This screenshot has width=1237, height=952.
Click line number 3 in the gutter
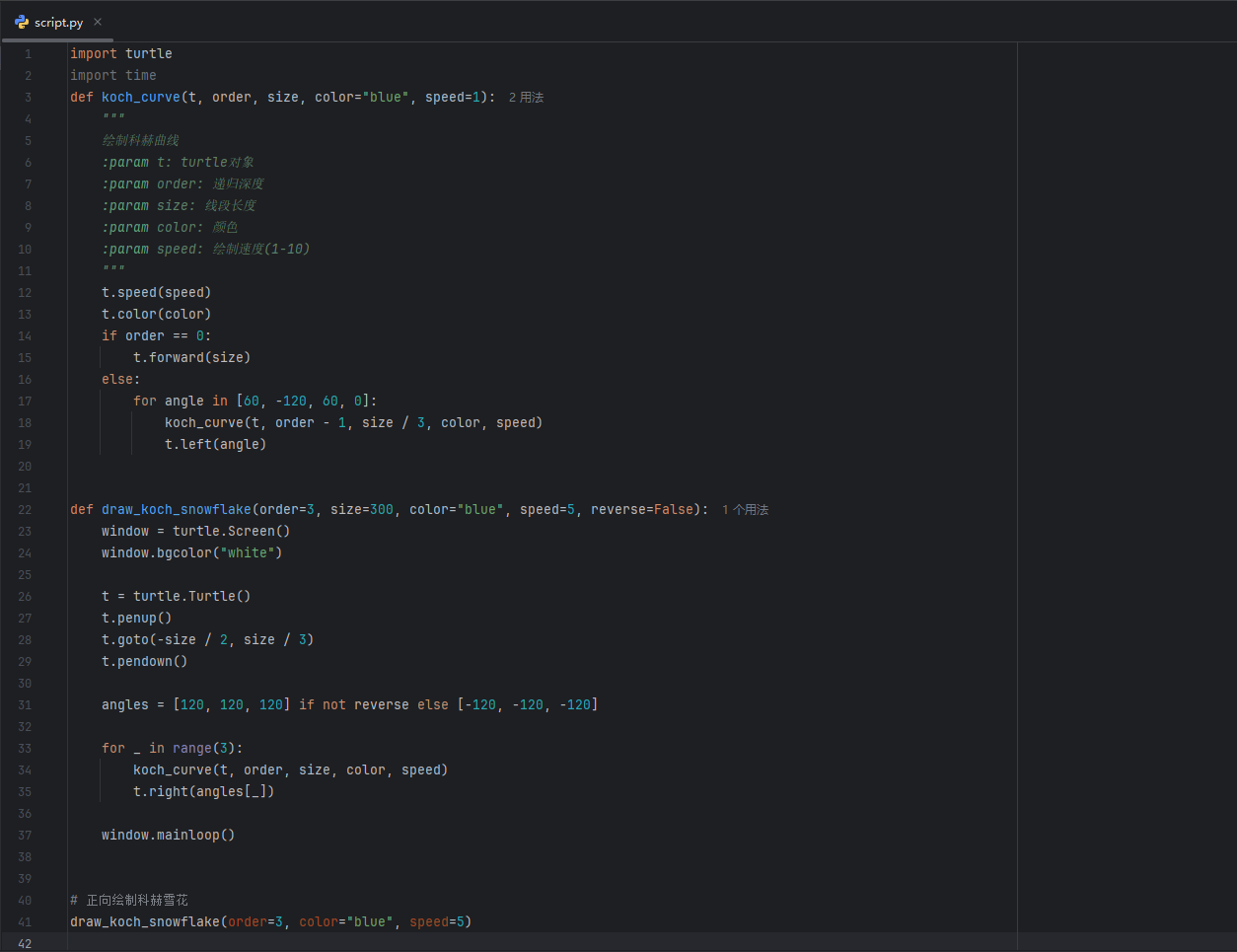pyautogui.click(x=28, y=98)
